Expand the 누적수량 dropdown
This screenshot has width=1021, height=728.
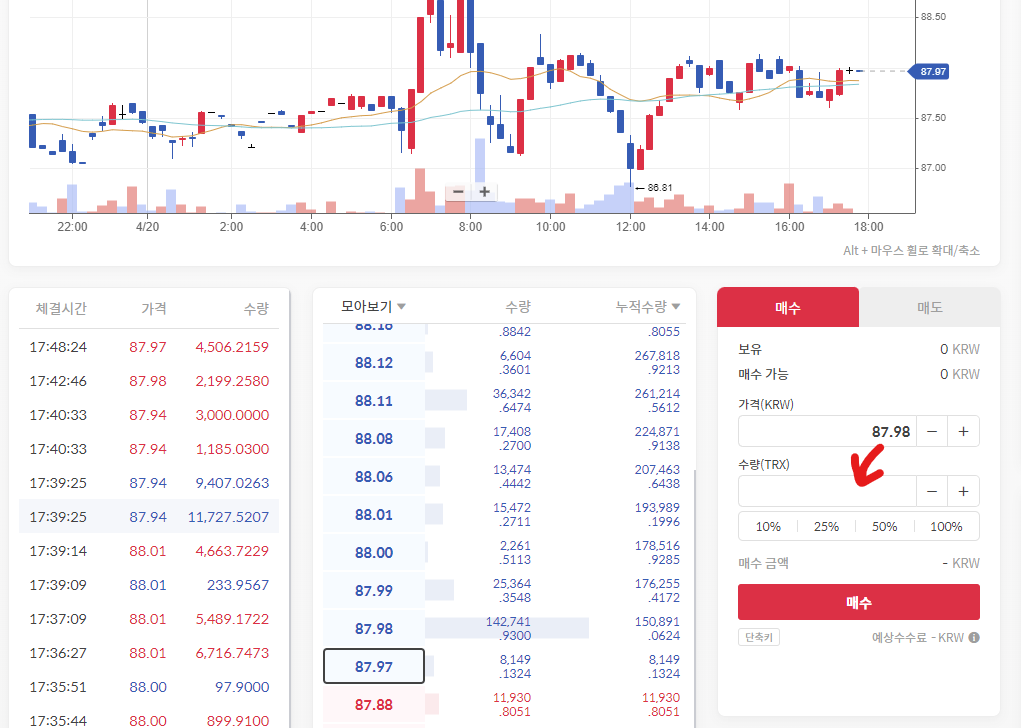(x=647, y=306)
